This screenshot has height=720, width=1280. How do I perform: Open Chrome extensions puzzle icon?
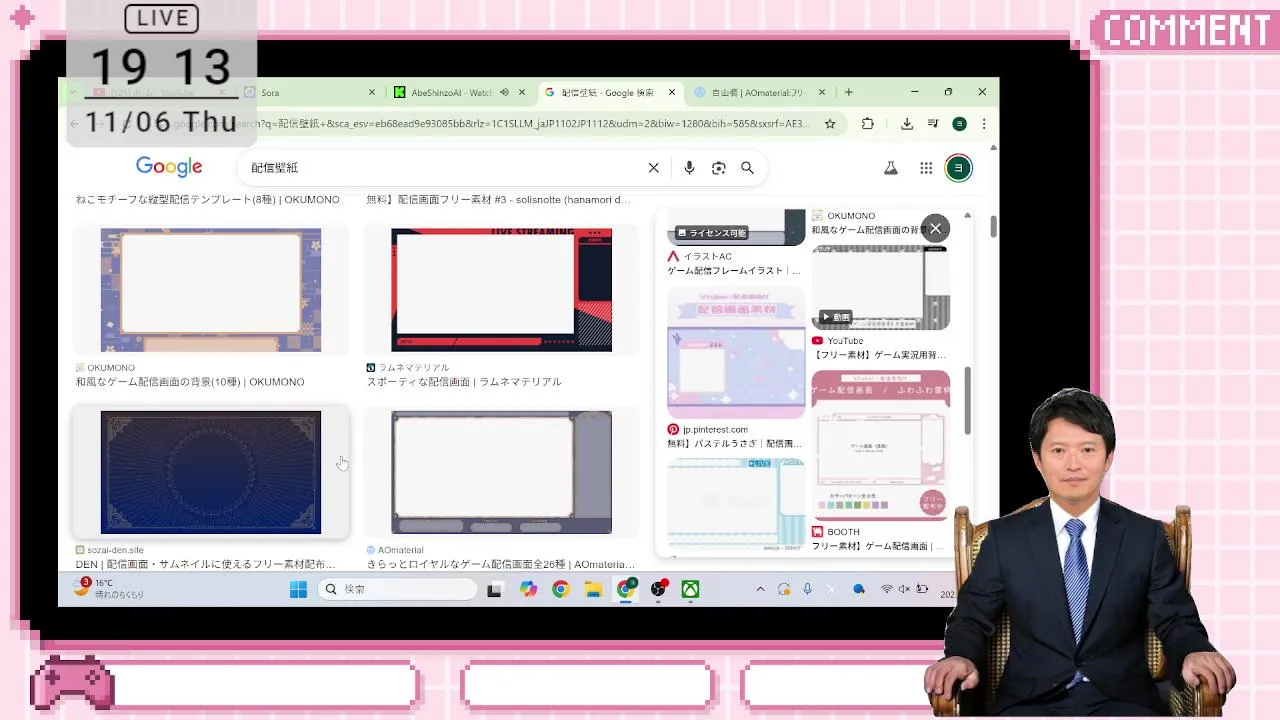click(x=868, y=124)
